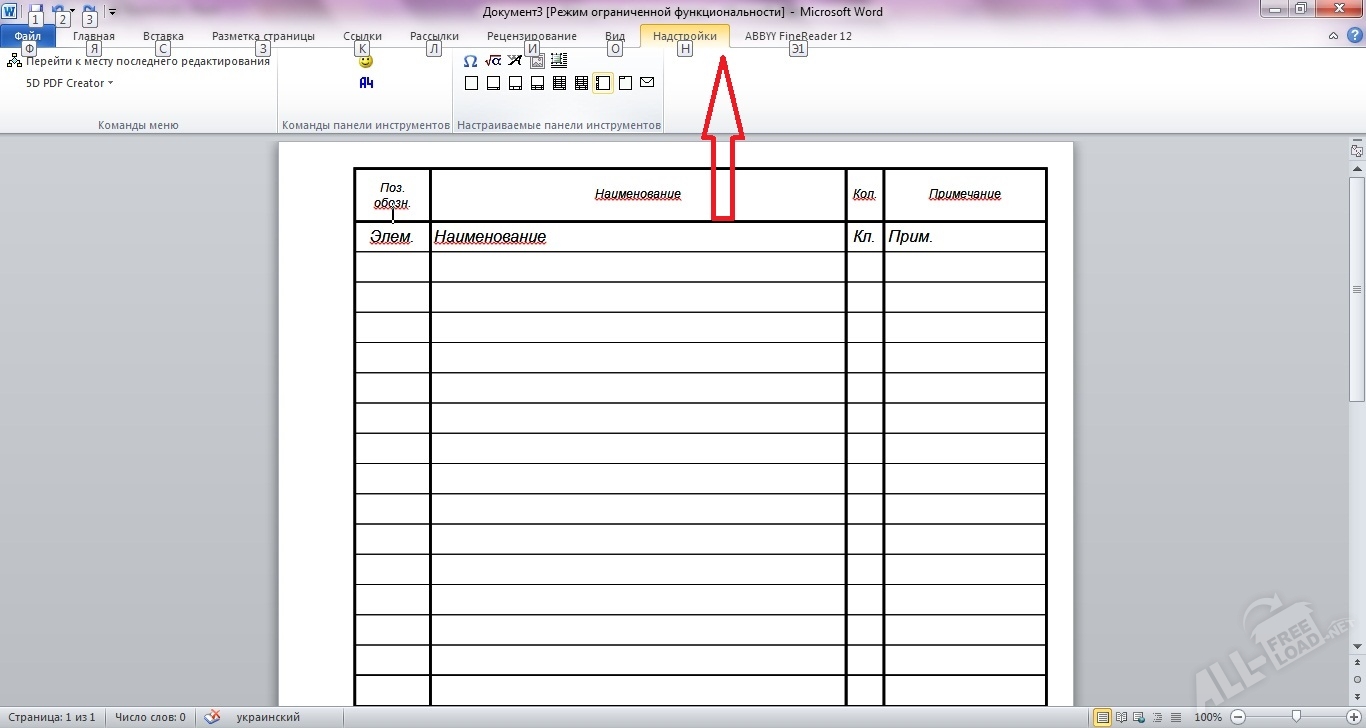Click the spelling check icon in status bar
This screenshot has width=1366, height=728.
212,717
